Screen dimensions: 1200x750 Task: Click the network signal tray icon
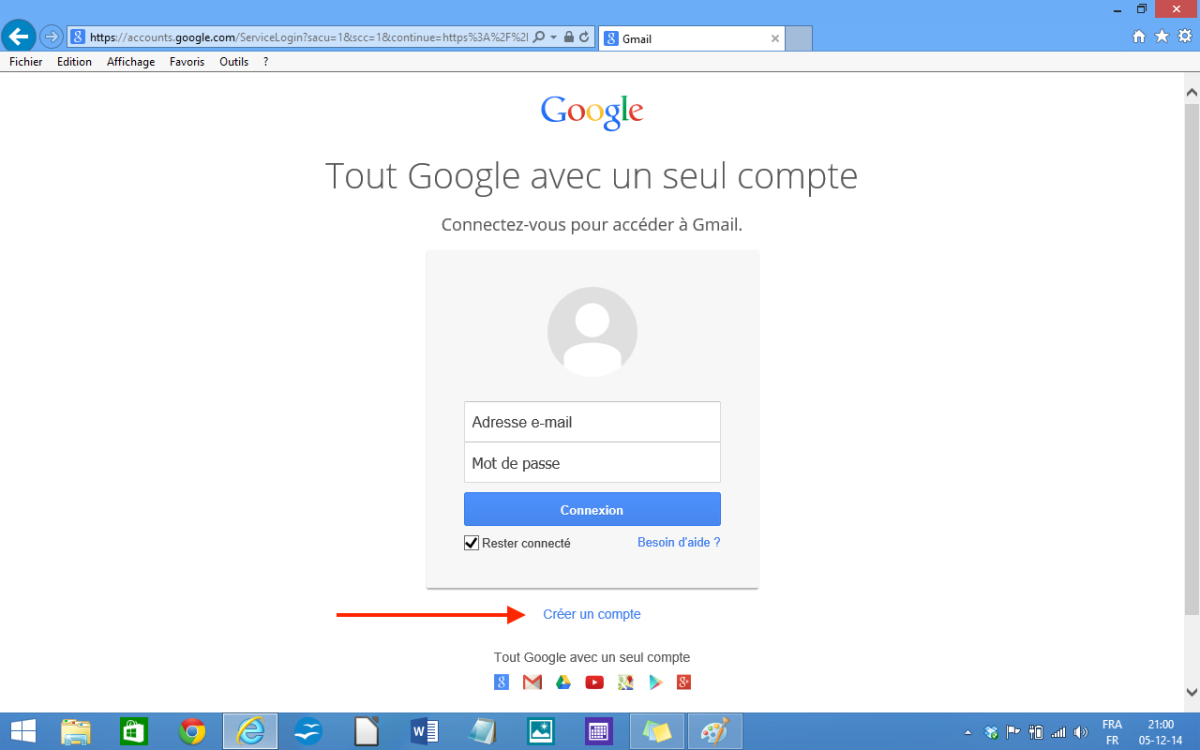coord(1058,732)
